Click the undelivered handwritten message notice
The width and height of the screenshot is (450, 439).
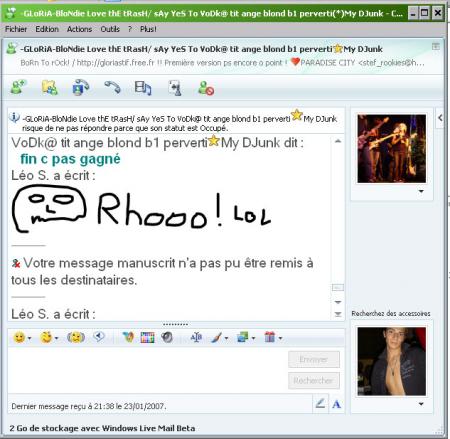pyautogui.click(x=162, y=271)
